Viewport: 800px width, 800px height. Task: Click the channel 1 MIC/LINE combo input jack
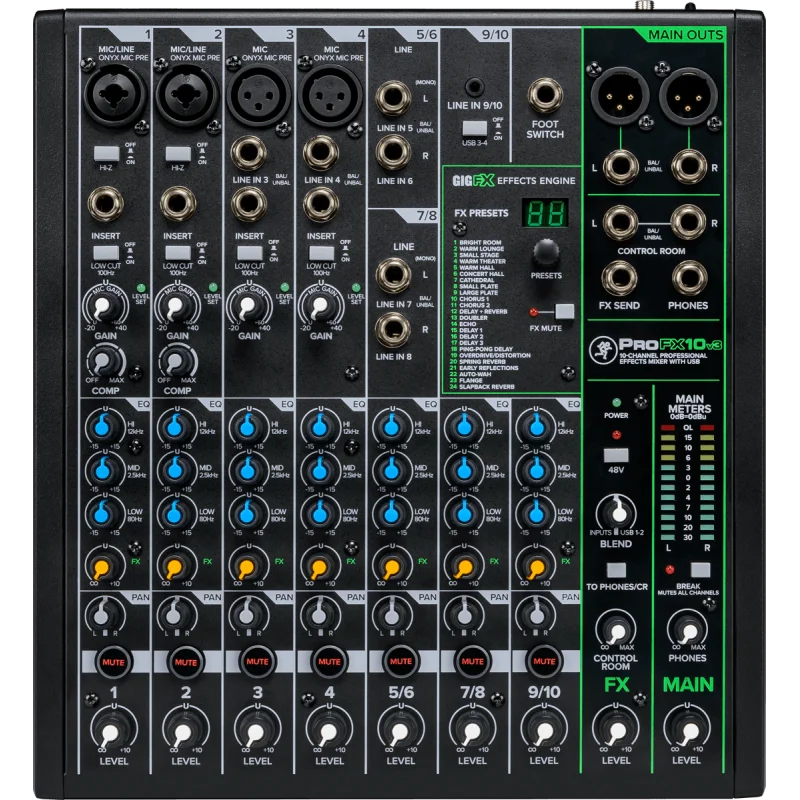tap(114, 95)
